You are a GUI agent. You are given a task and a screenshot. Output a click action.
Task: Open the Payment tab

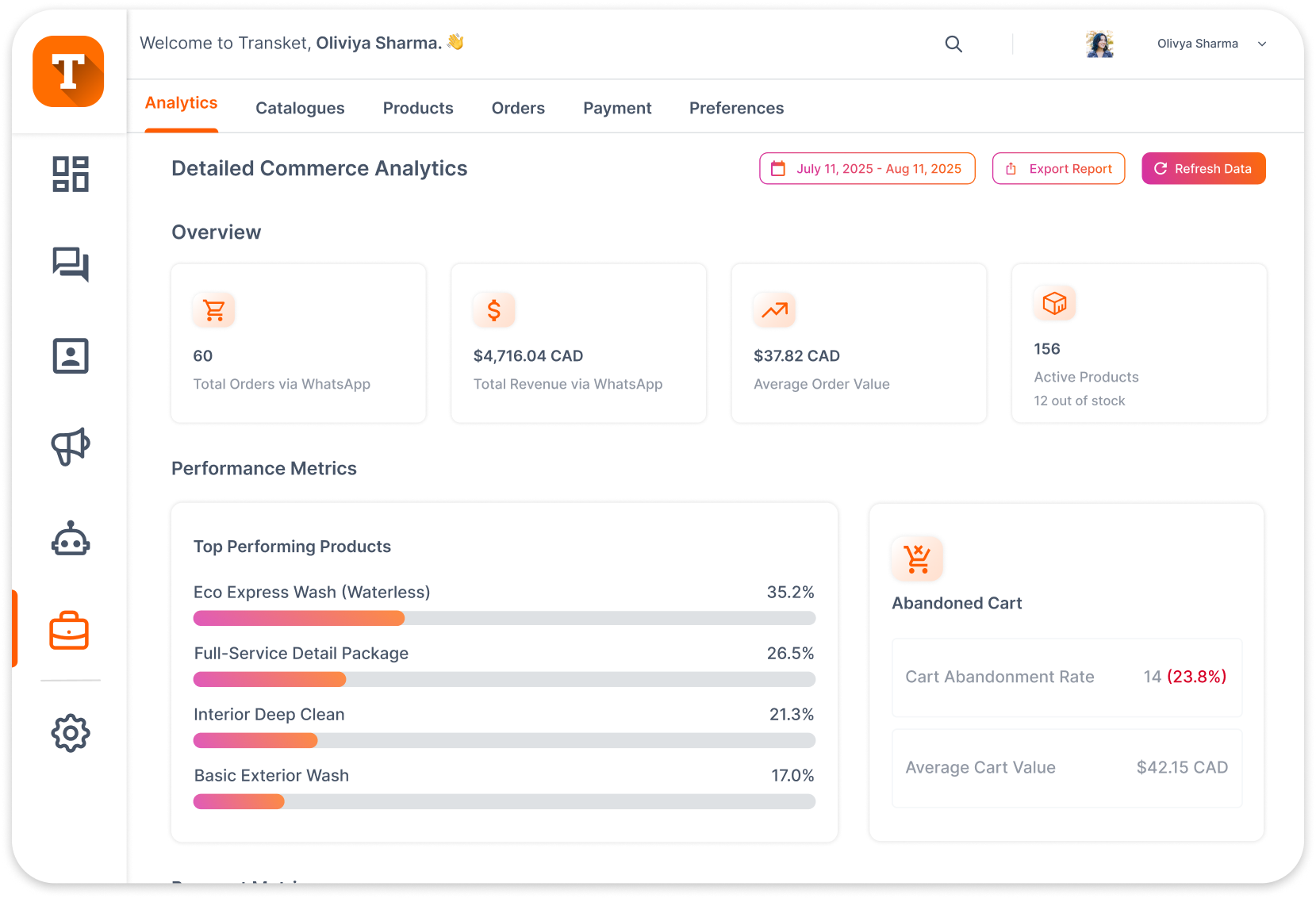pyautogui.click(x=617, y=109)
